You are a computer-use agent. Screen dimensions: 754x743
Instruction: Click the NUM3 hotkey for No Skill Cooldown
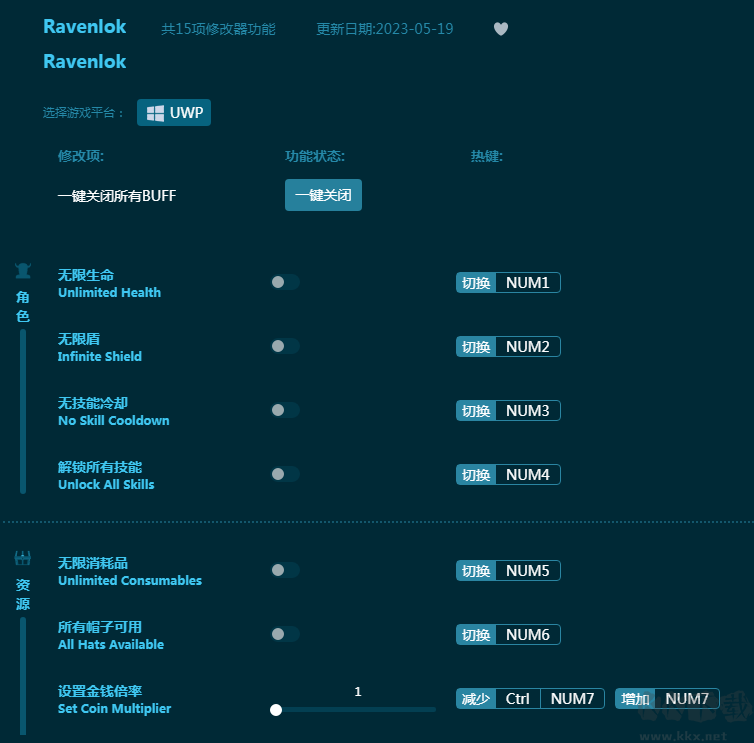[528, 410]
